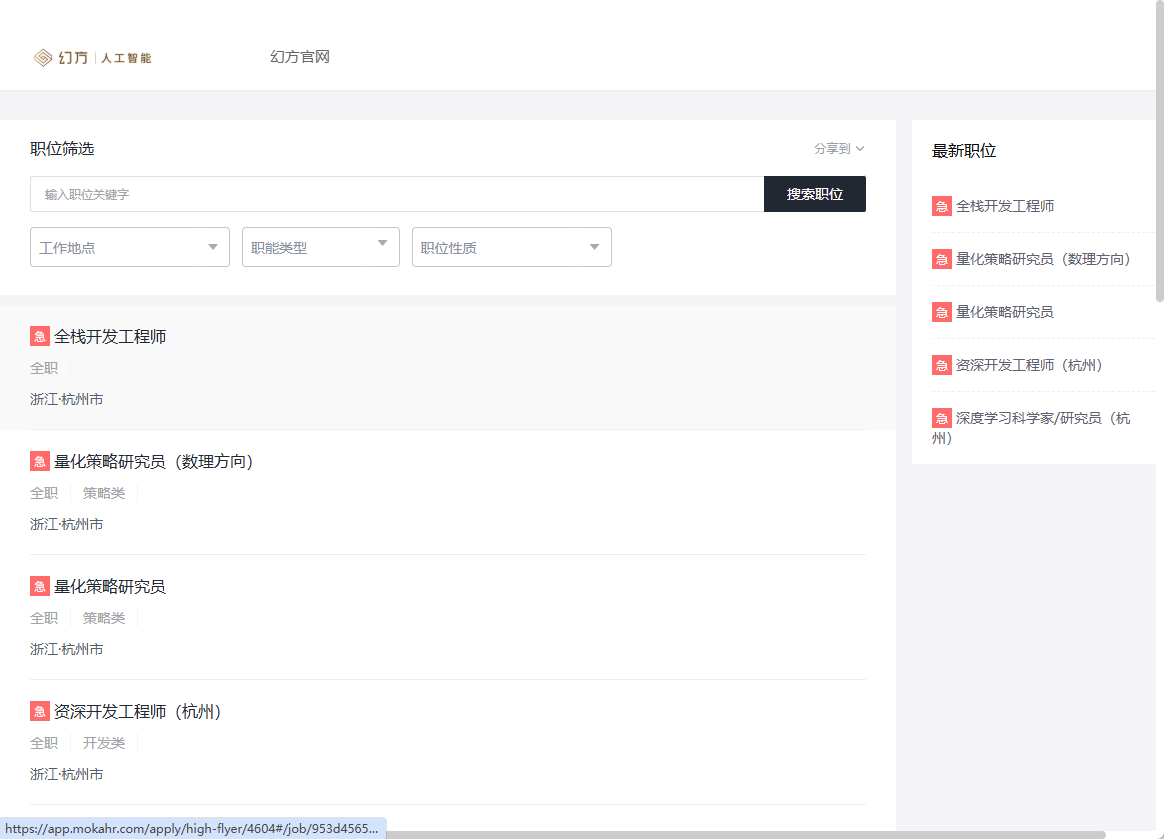
Task: Open the 职位性质 dropdown filter
Action: pyautogui.click(x=511, y=247)
